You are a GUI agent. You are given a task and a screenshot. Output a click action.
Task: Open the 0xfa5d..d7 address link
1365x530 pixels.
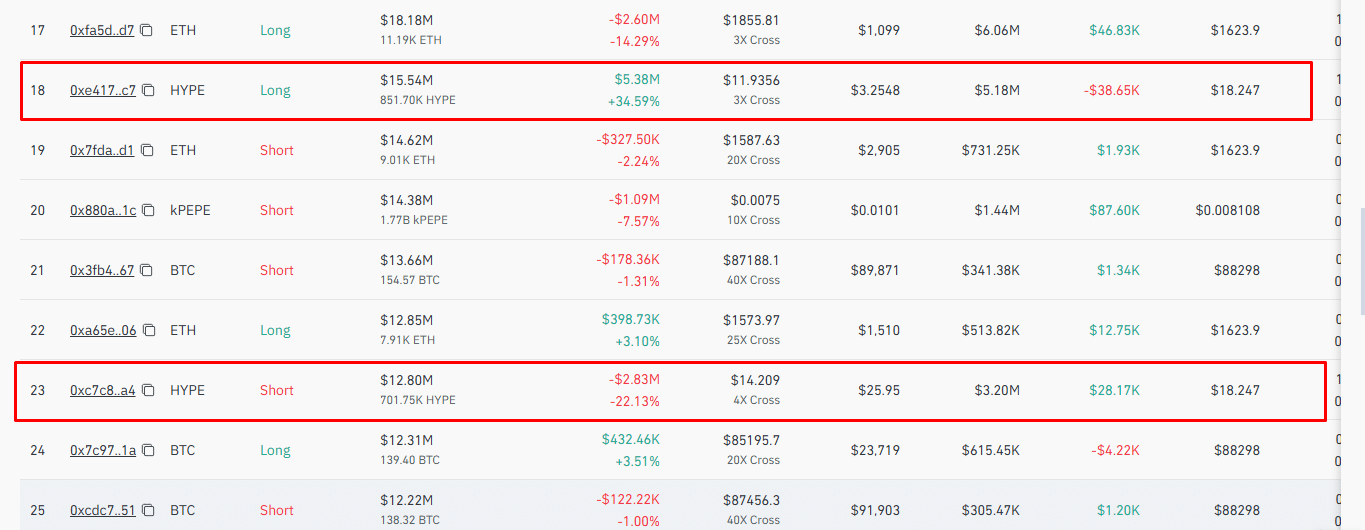[x=102, y=31]
